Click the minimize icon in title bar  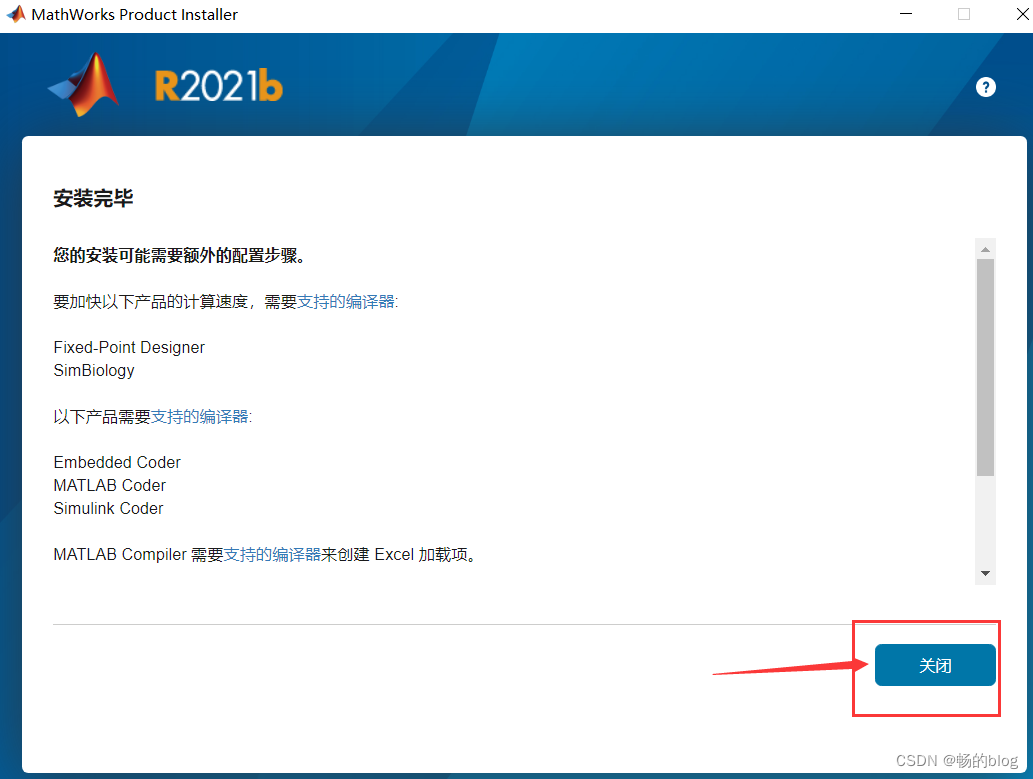(x=906, y=14)
